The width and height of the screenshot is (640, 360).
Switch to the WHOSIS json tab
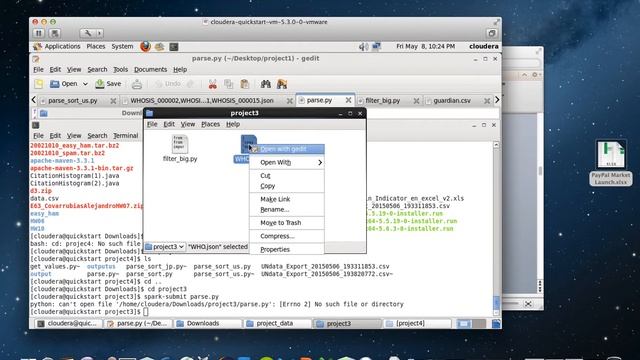pyautogui.click(x=202, y=100)
